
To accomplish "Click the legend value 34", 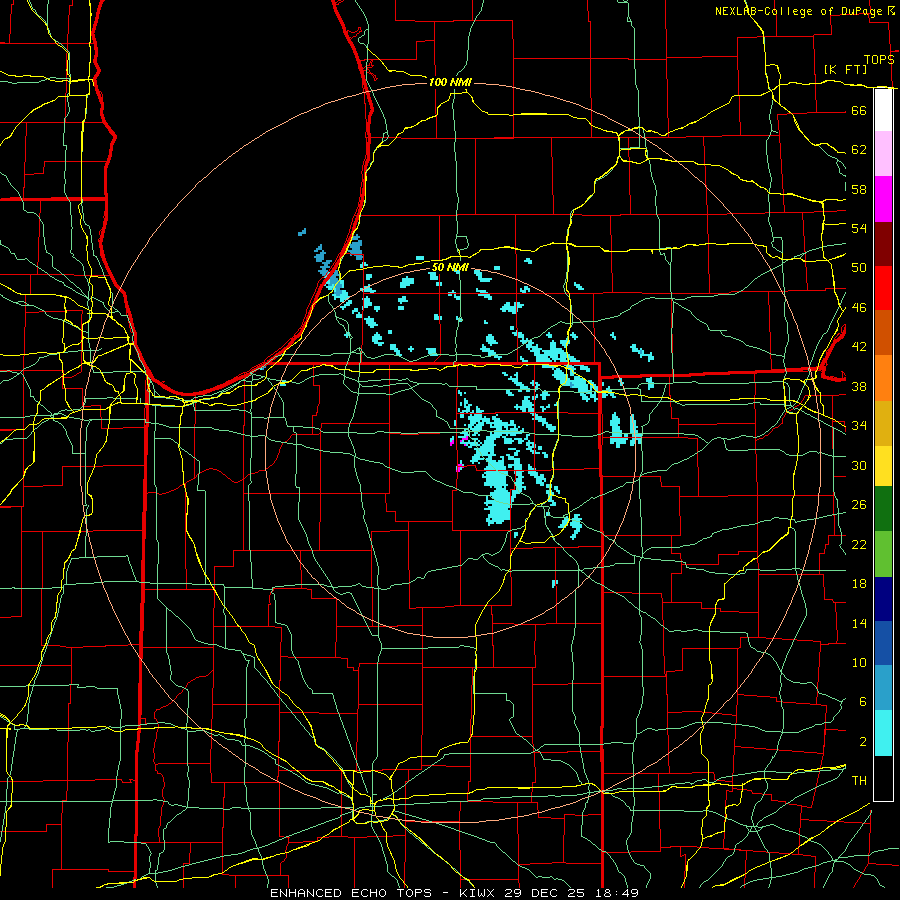I will tap(859, 426).
